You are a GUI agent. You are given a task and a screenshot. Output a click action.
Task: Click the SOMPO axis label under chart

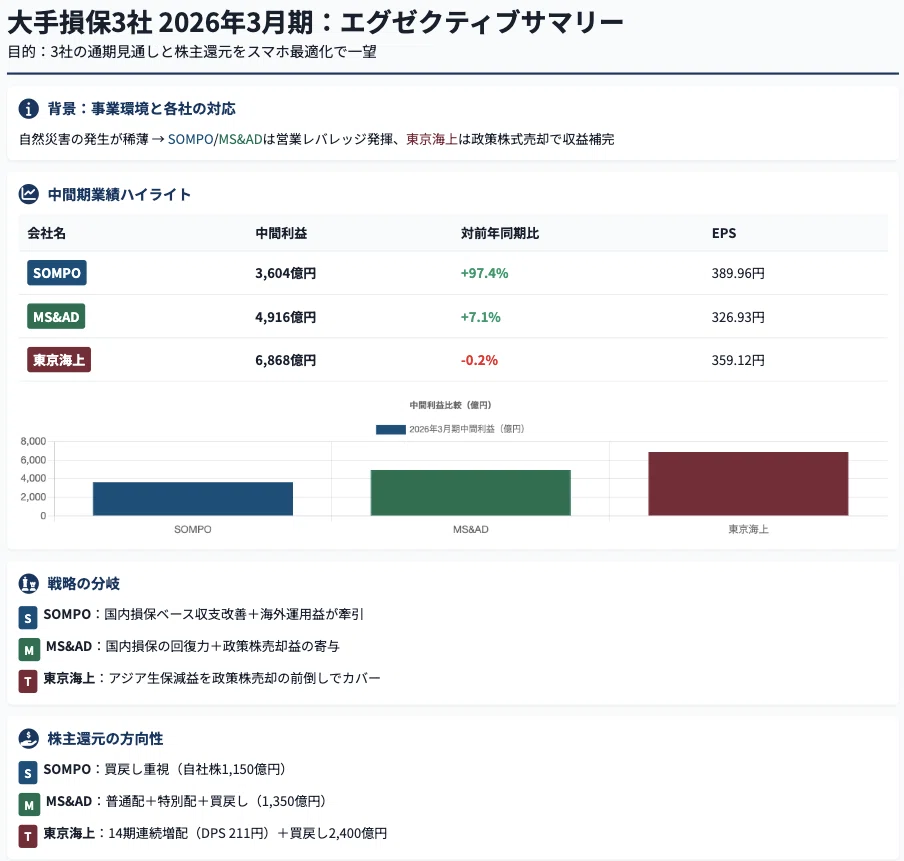pyautogui.click(x=193, y=529)
